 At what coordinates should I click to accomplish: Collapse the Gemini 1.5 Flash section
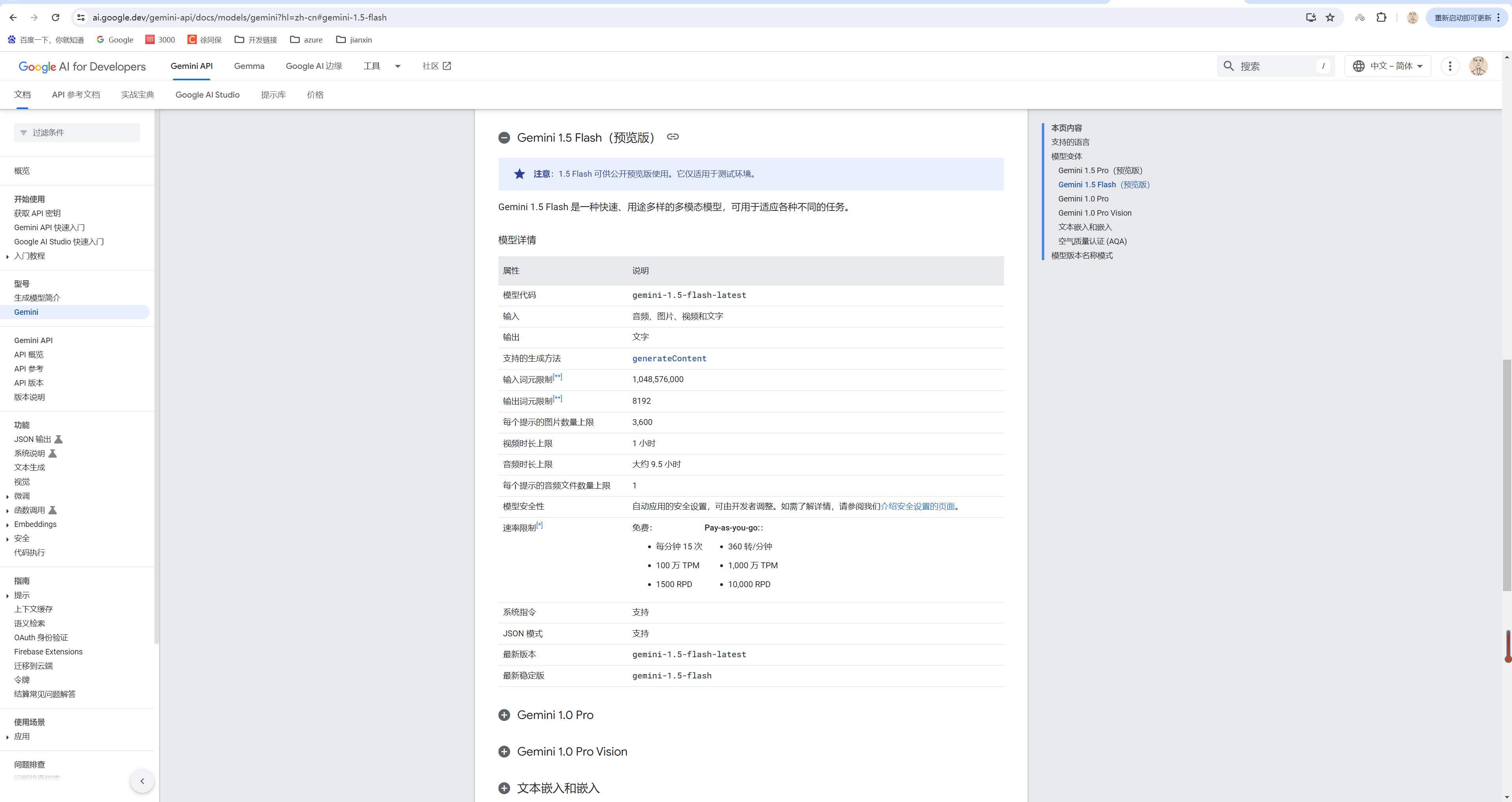coord(504,138)
